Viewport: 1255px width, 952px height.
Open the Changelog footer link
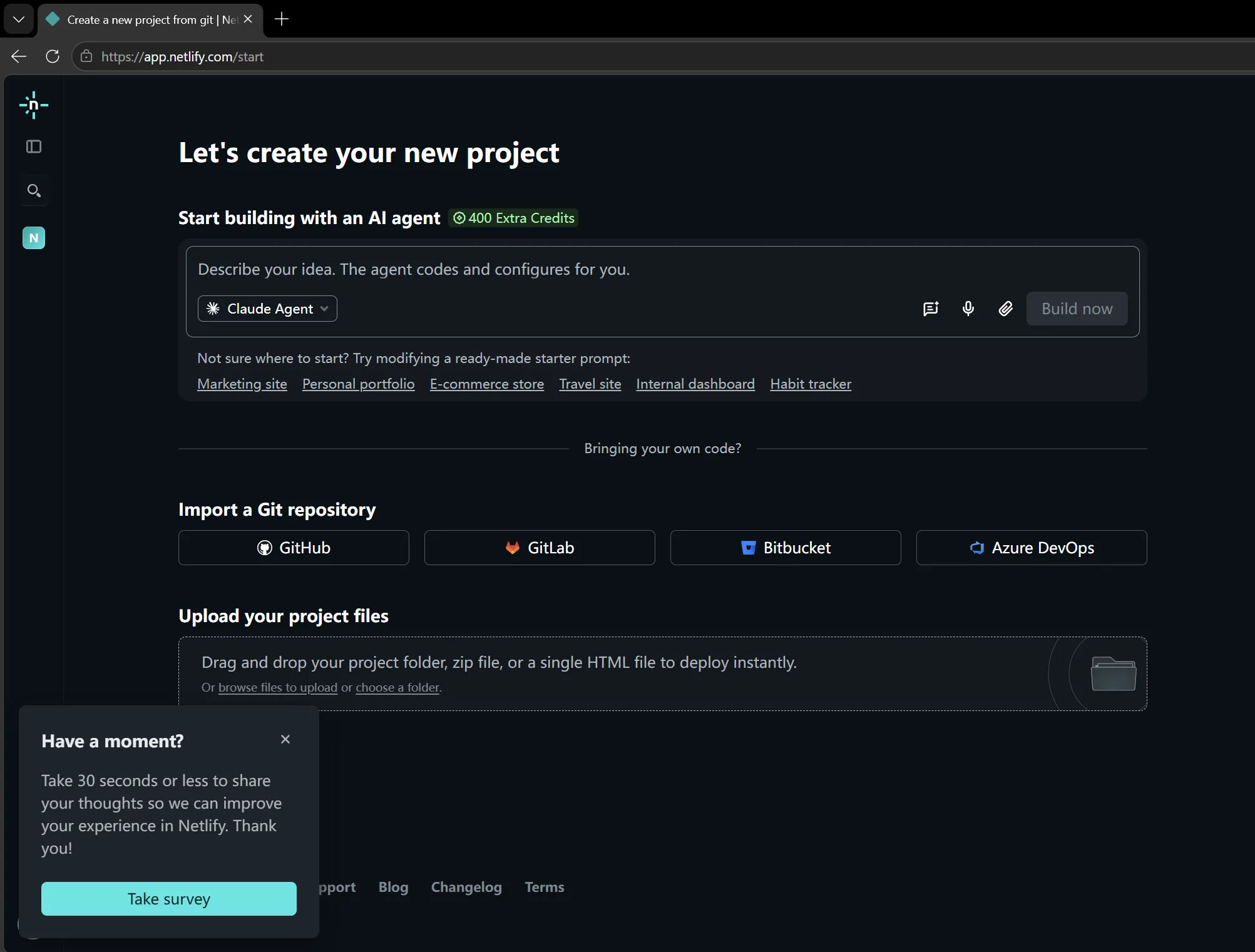tap(466, 887)
